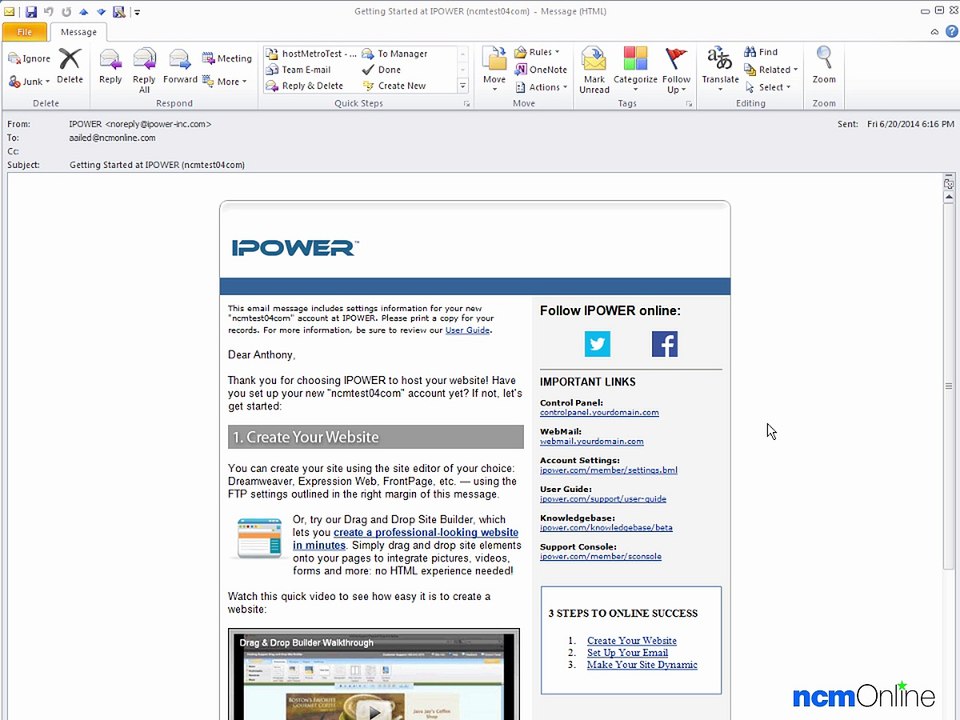
Task: Open the Related dropdown
Action: (x=771, y=70)
